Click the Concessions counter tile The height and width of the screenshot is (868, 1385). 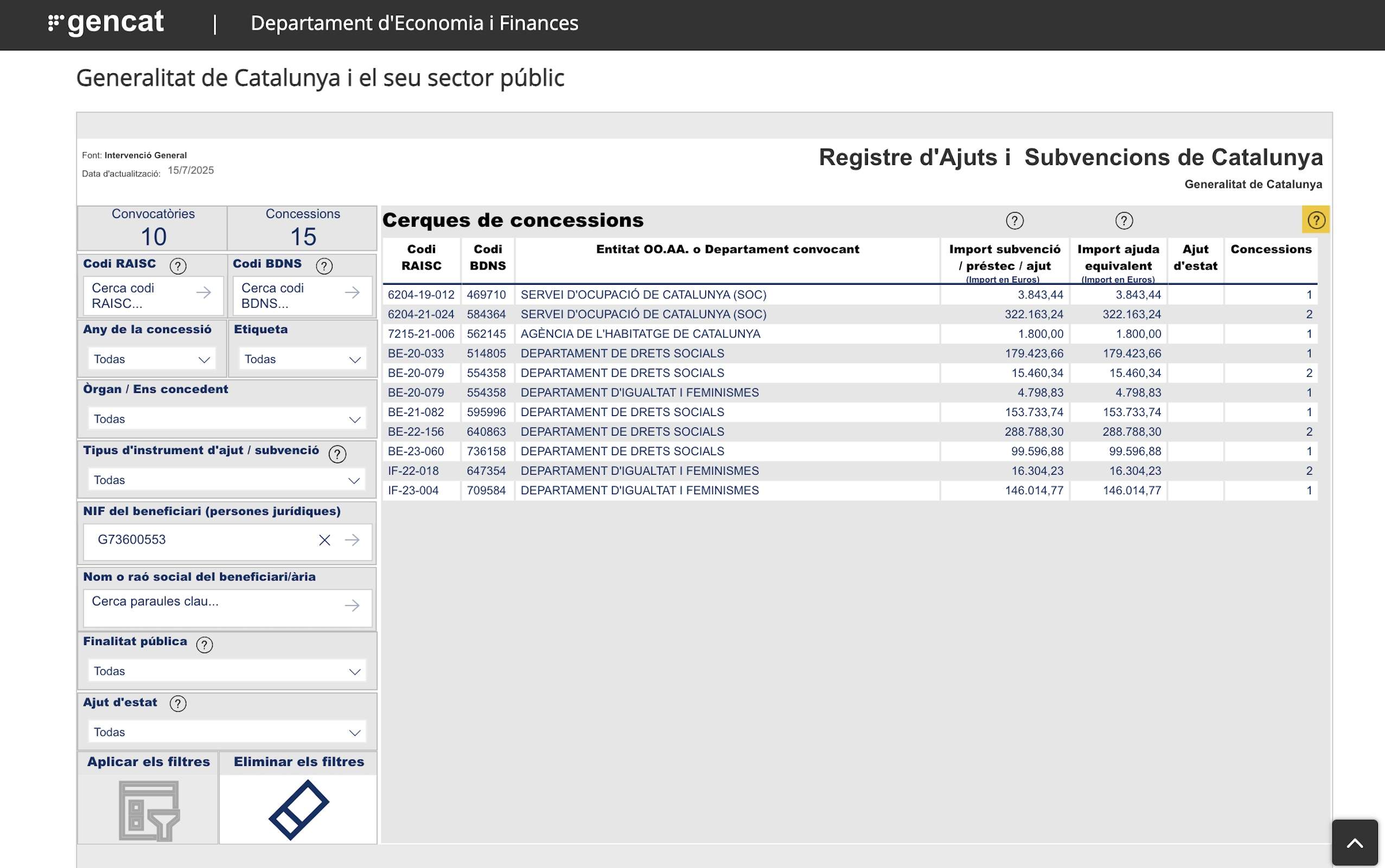[303, 228]
